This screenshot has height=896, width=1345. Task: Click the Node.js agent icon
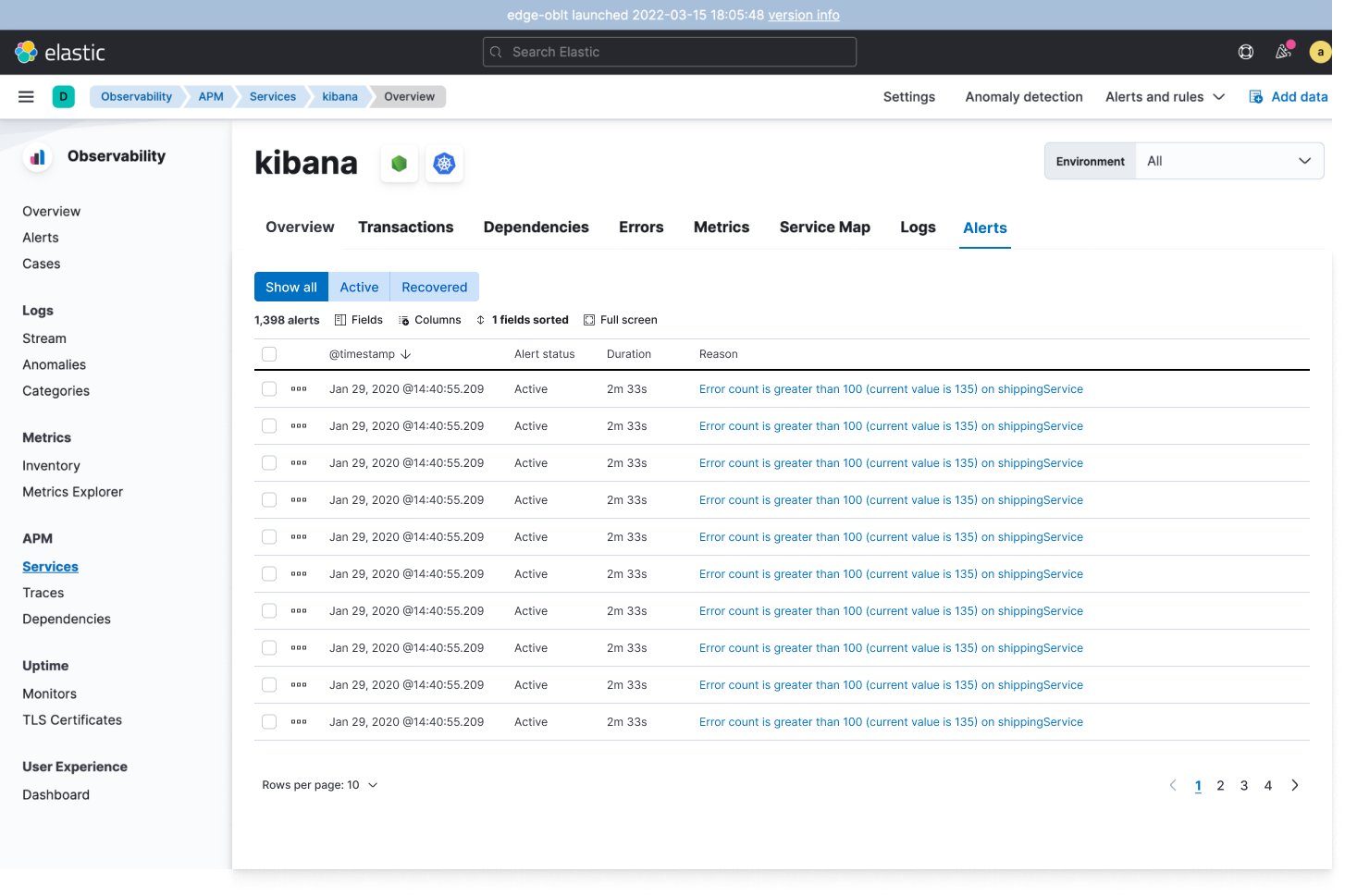click(x=400, y=164)
